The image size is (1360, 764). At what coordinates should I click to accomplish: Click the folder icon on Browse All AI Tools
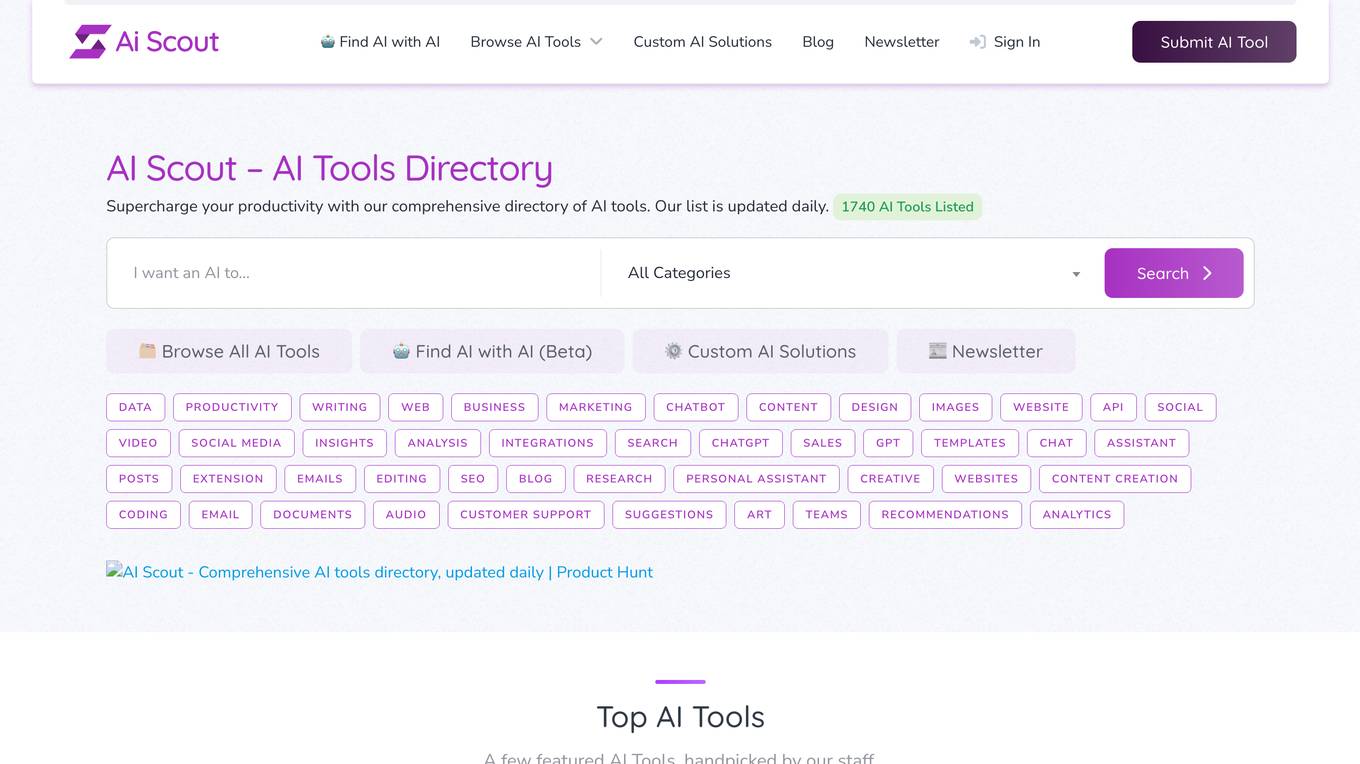(x=147, y=351)
